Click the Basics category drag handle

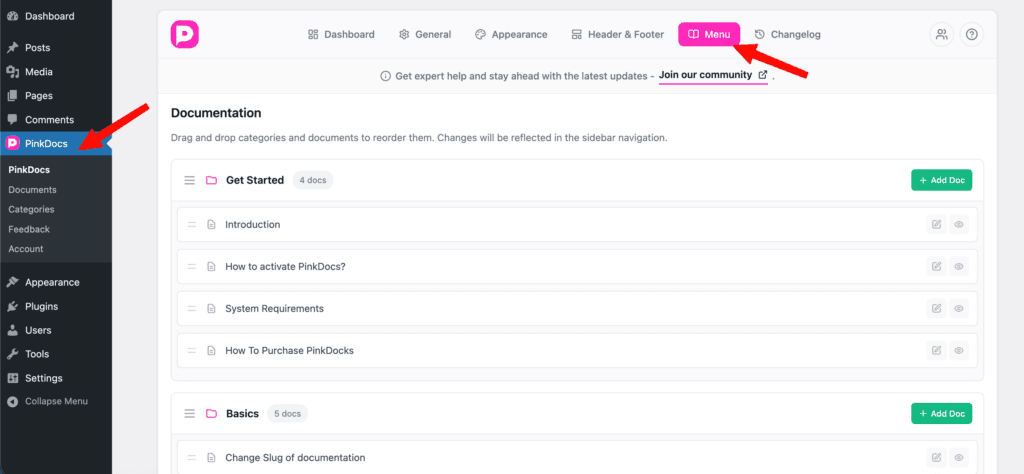(189, 414)
